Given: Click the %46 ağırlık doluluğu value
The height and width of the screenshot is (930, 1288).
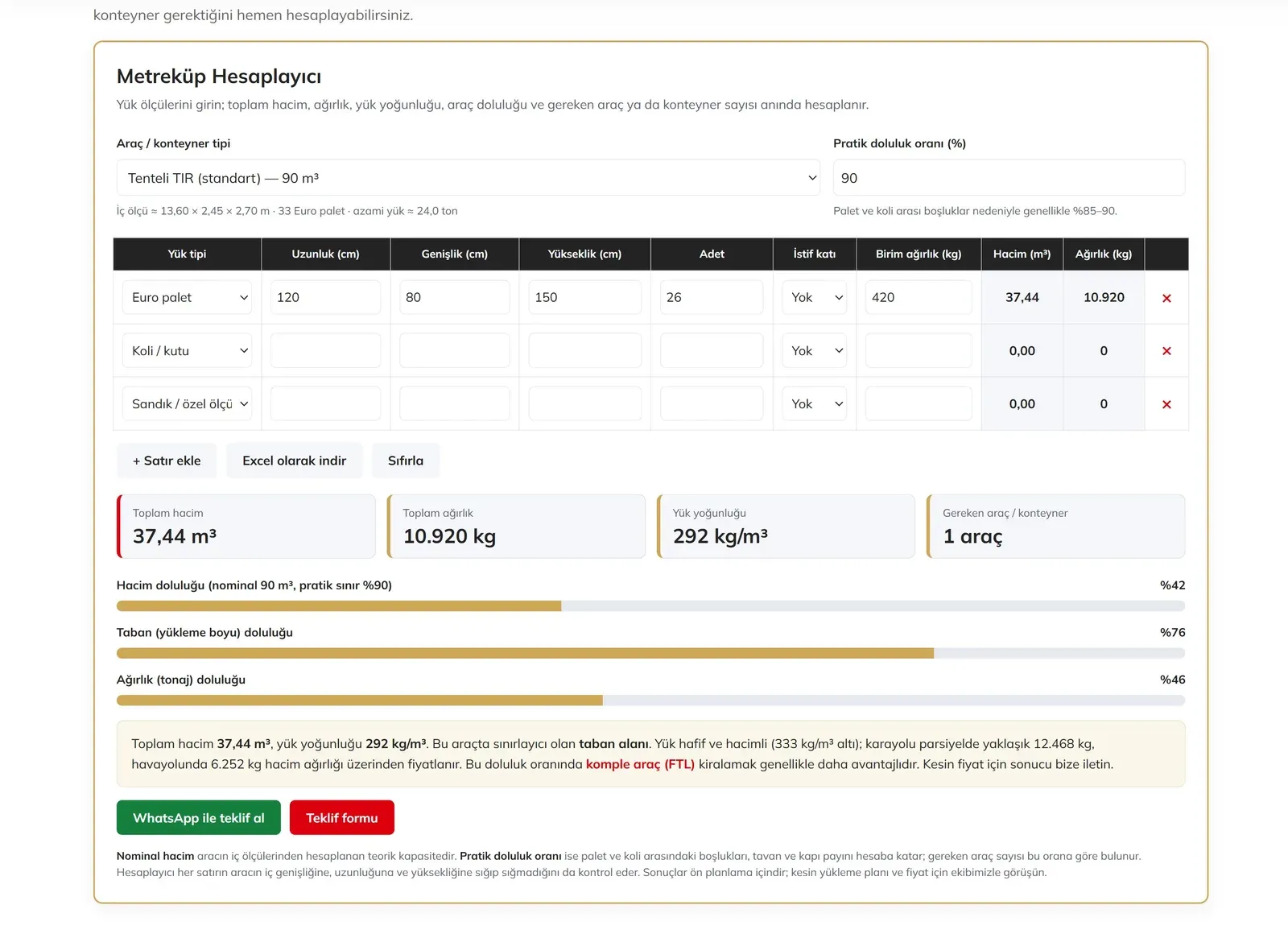Looking at the screenshot, I should coord(1172,680).
